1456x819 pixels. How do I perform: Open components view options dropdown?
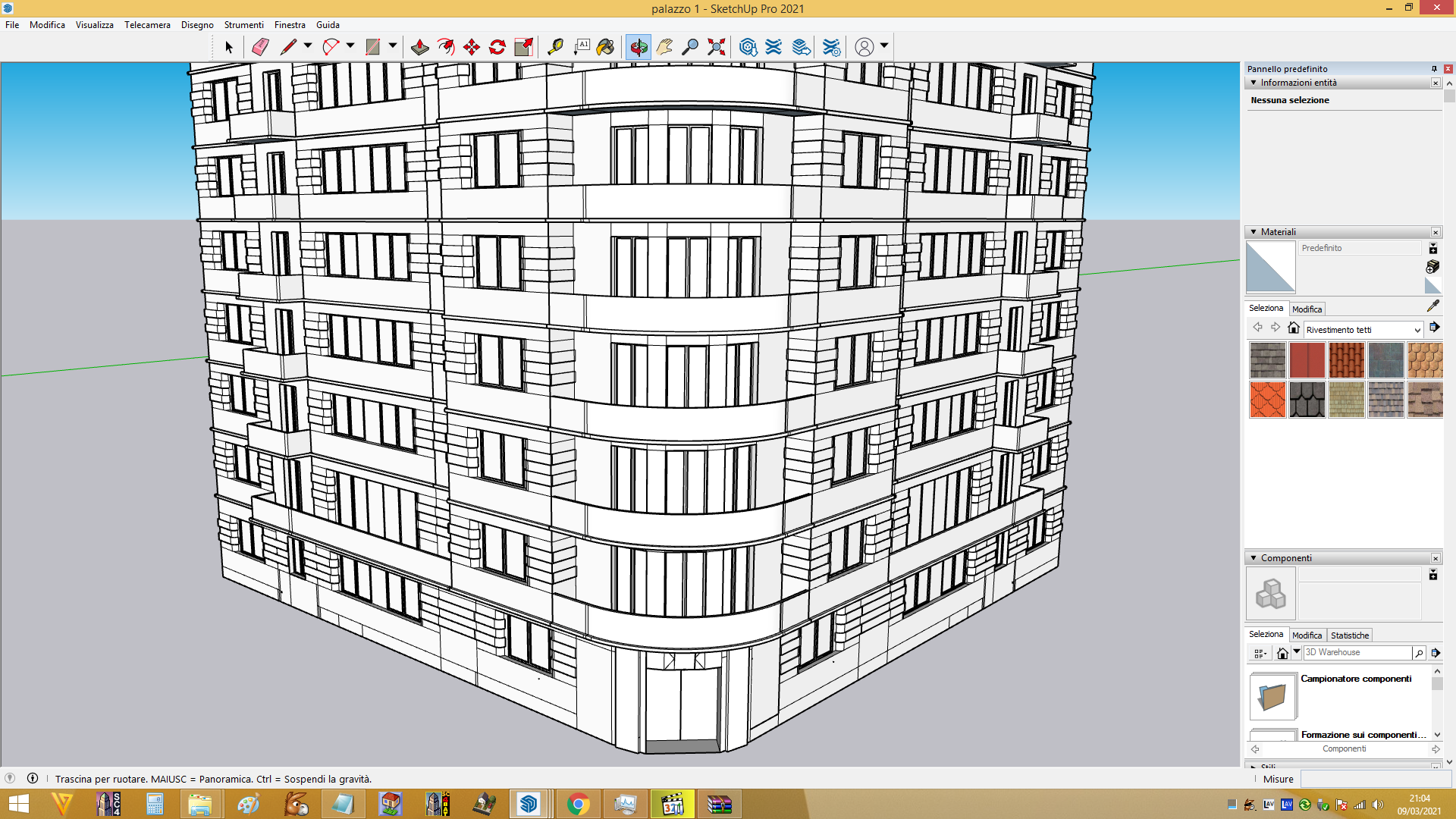[1260, 653]
